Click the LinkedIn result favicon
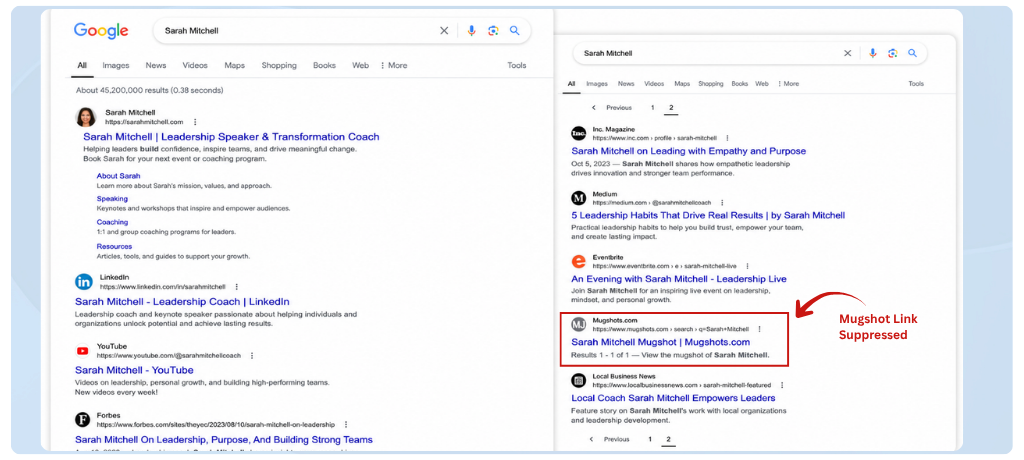The image size is (1024, 460). (x=84, y=282)
